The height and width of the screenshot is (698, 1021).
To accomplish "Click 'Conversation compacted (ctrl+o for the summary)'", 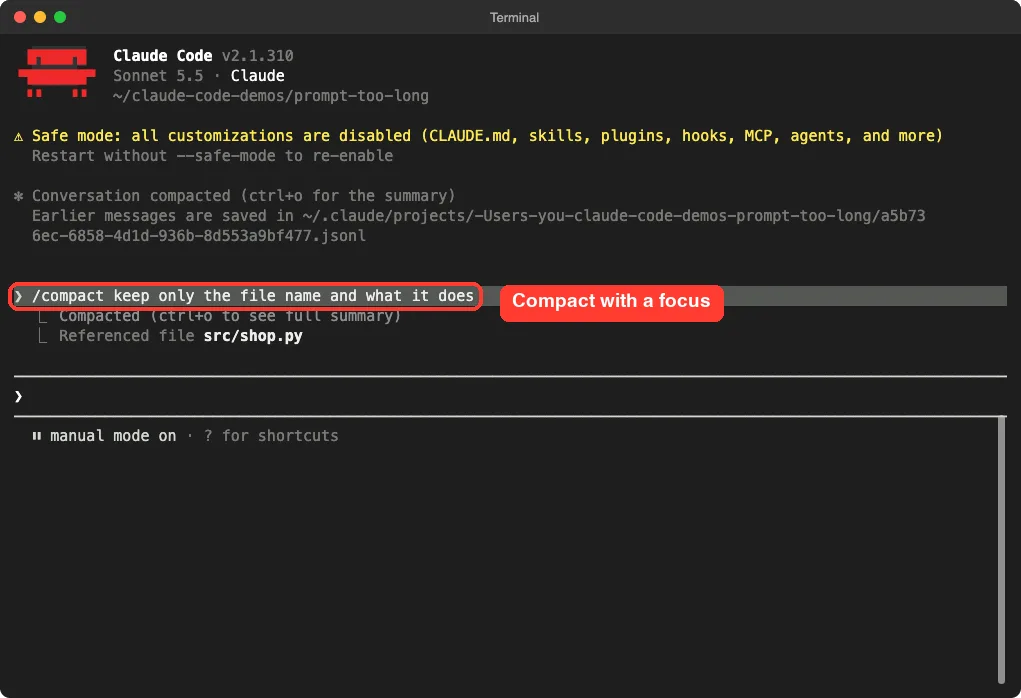I will [x=244, y=195].
